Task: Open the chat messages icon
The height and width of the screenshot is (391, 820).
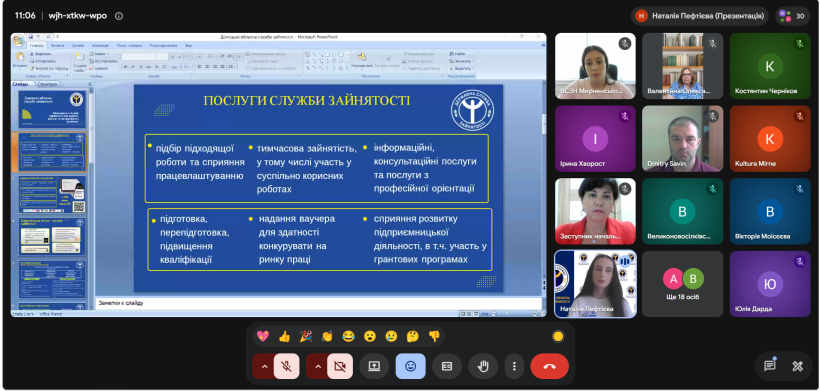Action: pyautogui.click(x=770, y=366)
